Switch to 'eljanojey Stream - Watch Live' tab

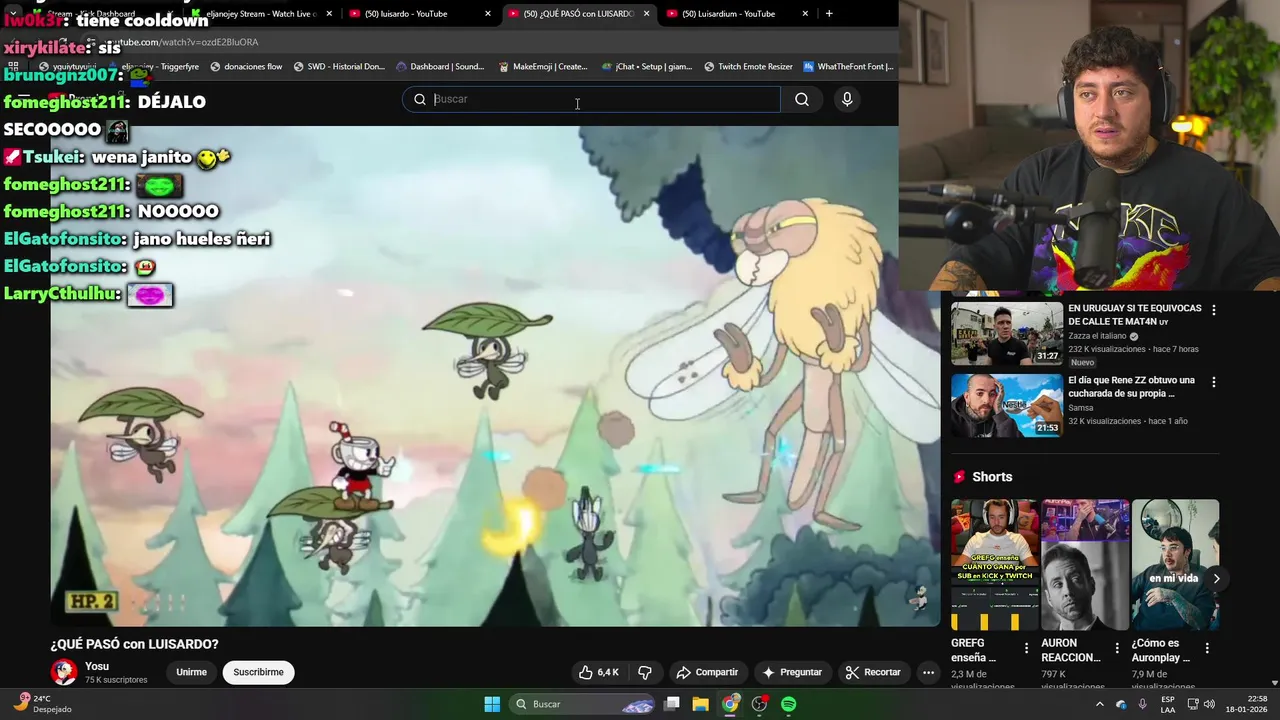pos(262,14)
